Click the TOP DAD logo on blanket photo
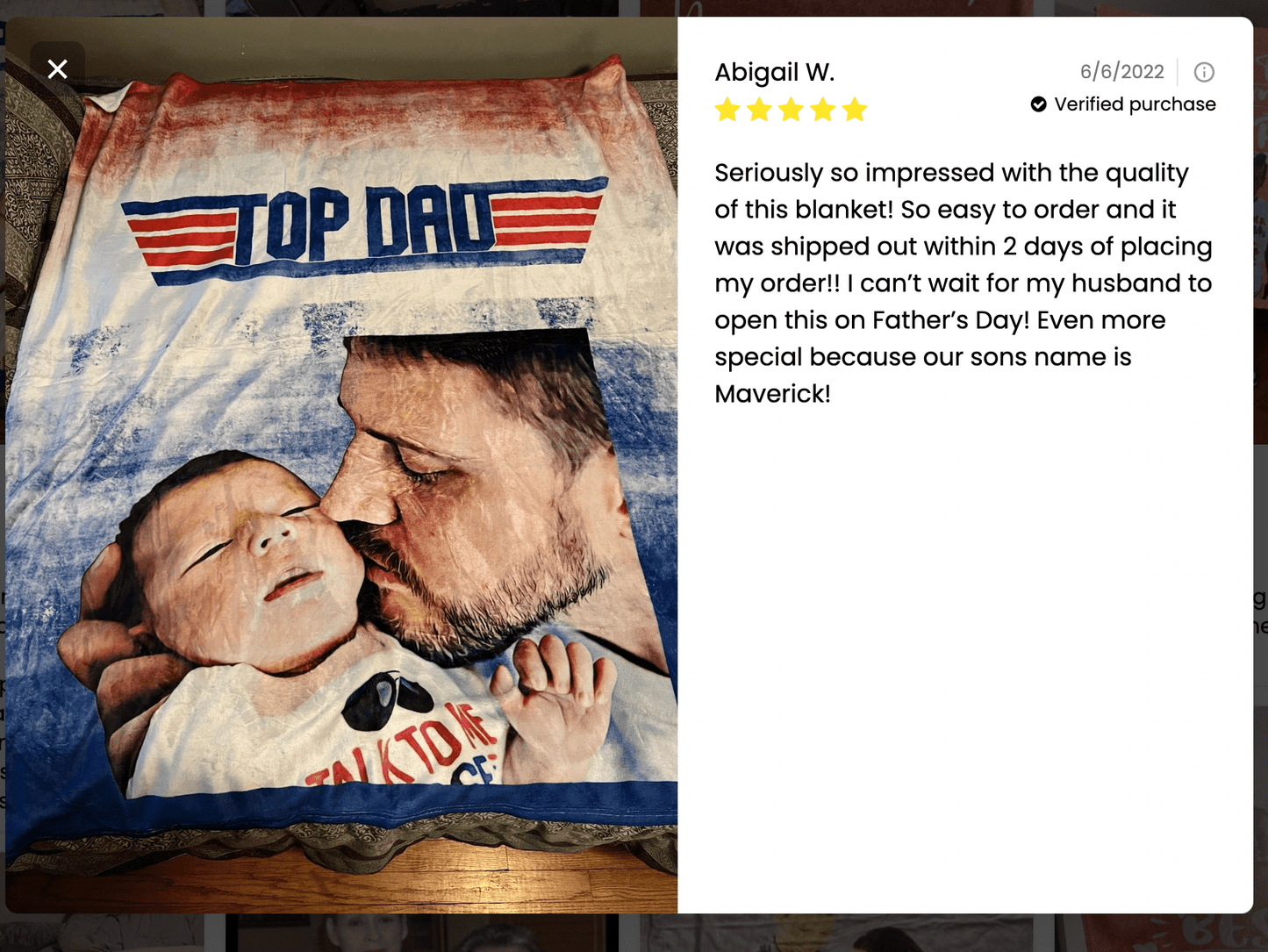1268x952 pixels. [364, 226]
